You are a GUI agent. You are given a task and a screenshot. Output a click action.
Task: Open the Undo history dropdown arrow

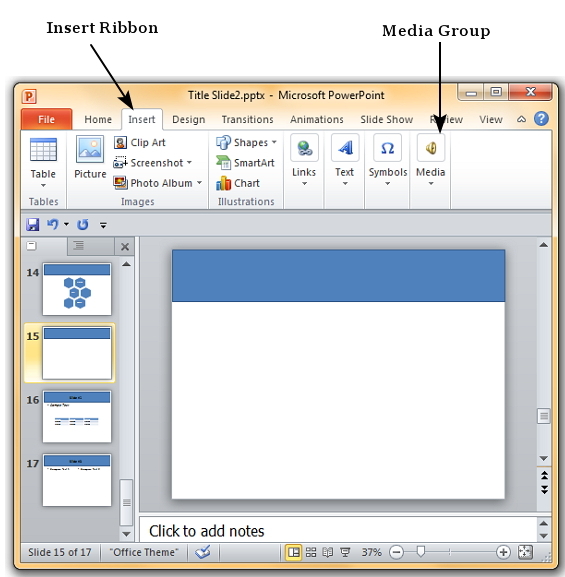[66, 224]
